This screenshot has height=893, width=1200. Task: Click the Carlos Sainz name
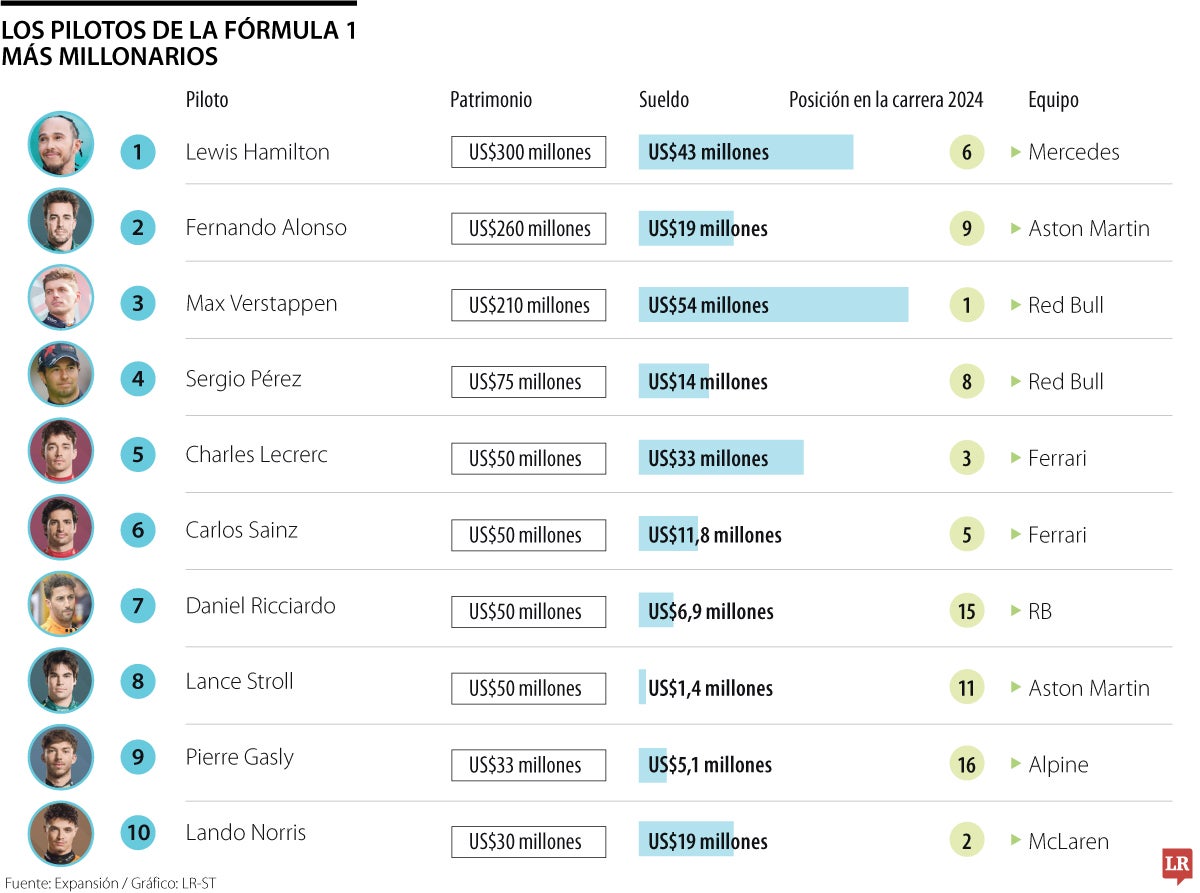click(x=242, y=530)
